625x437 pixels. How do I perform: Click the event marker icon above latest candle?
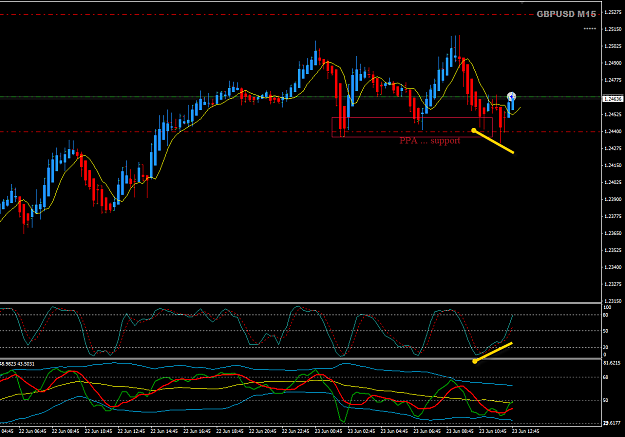511,96
